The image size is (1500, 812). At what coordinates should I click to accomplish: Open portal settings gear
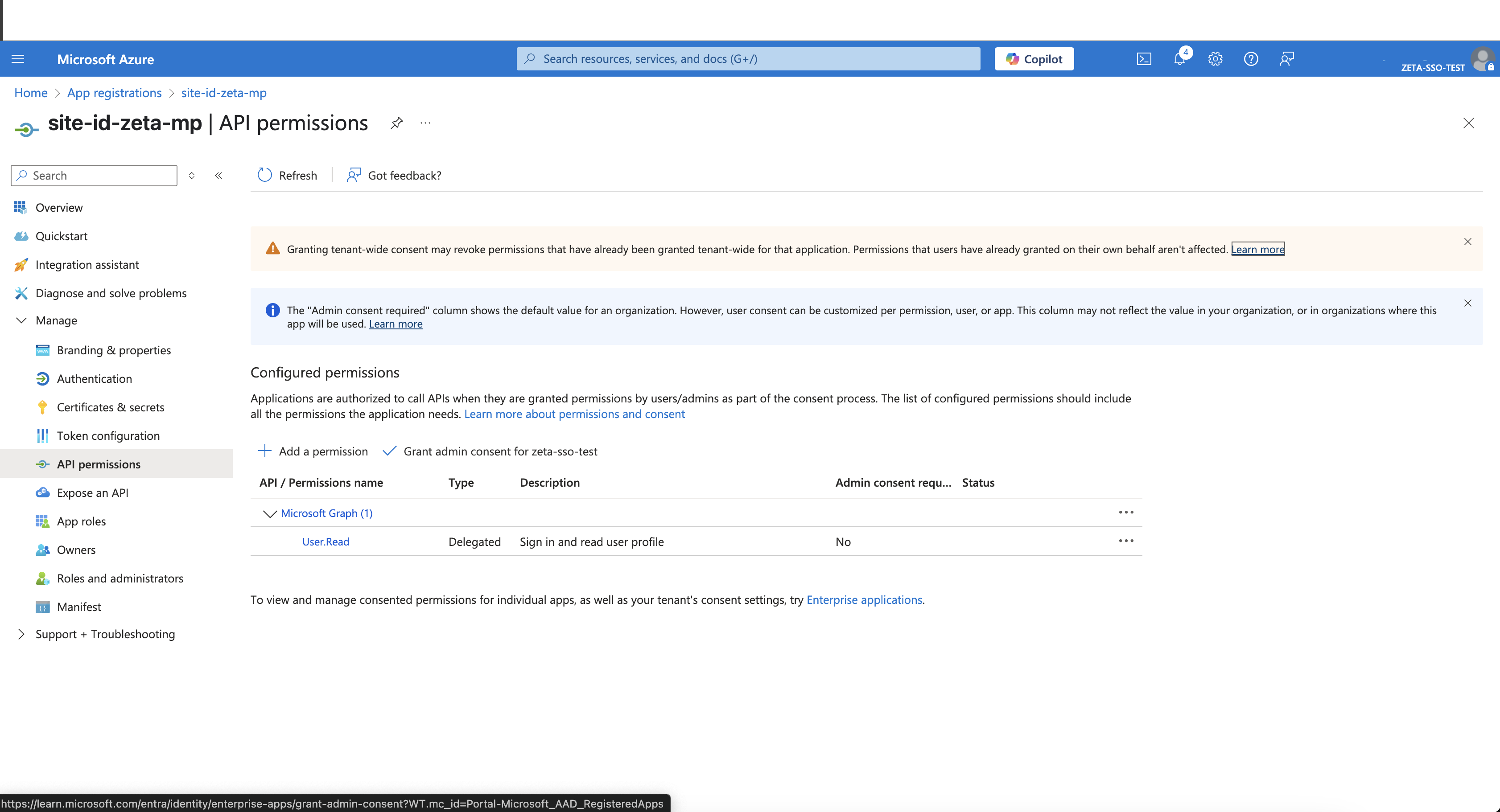point(1215,58)
